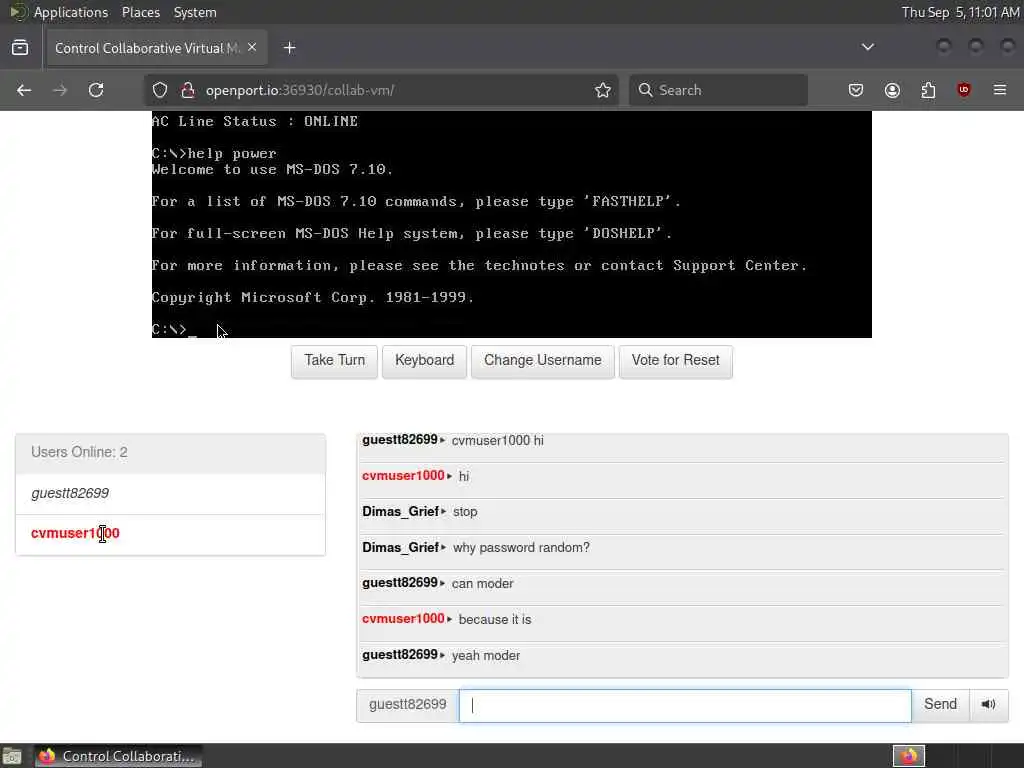This screenshot has height=768, width=1024.
Task: Close the Control Collaborative Virtual Machine tab
Action: click(252, 48)
